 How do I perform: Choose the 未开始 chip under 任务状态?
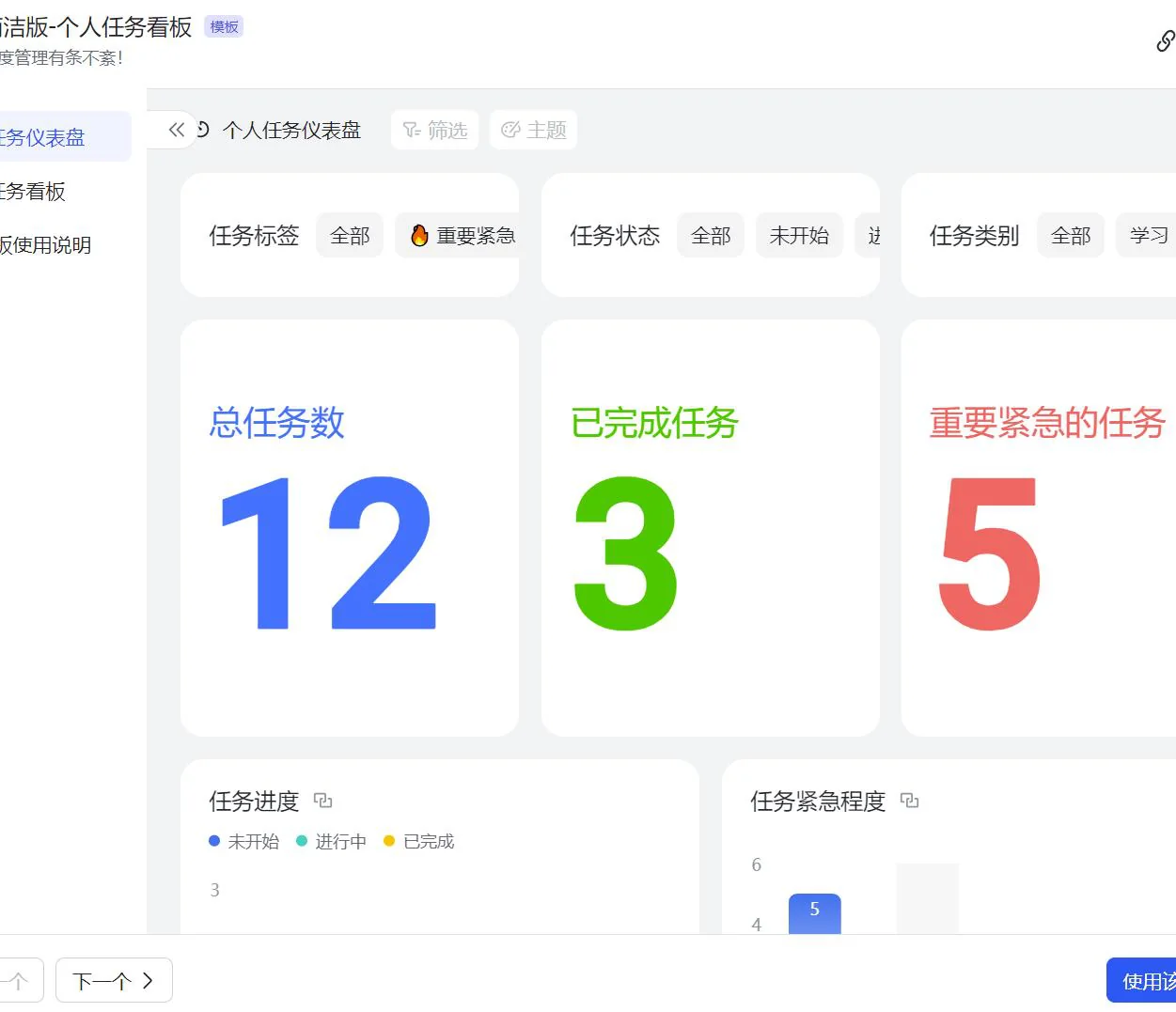coord(799,235)
